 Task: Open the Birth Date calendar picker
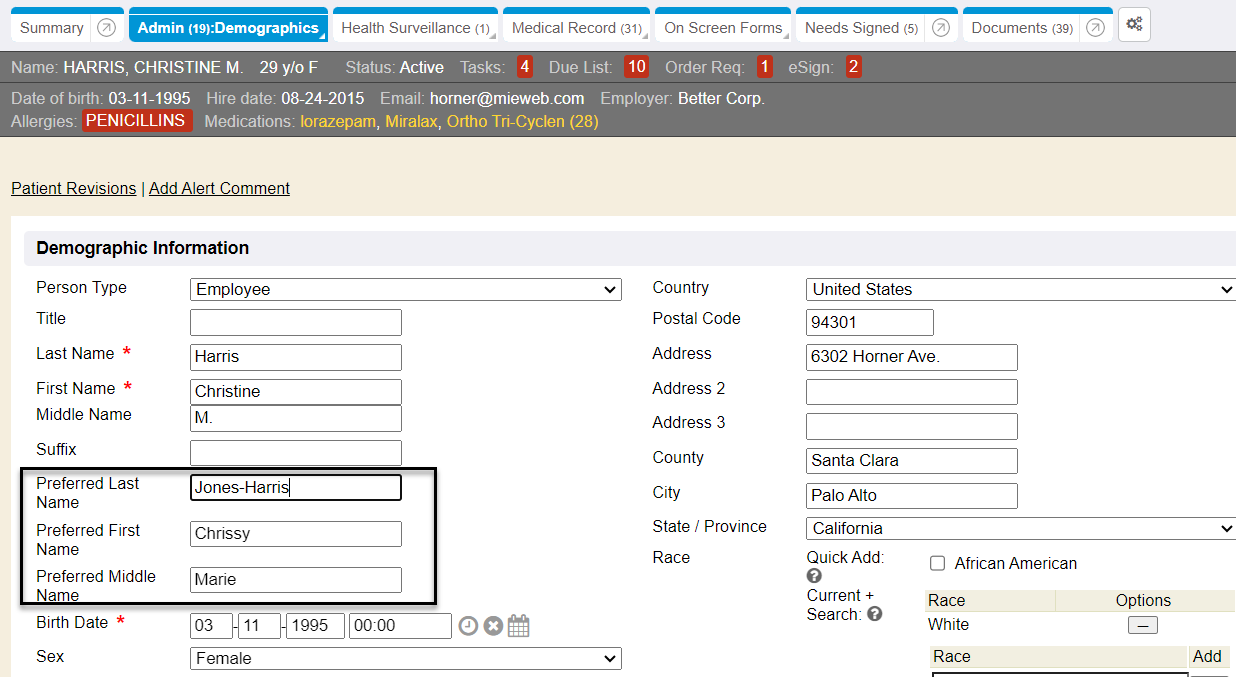click(x=518, y=626)
